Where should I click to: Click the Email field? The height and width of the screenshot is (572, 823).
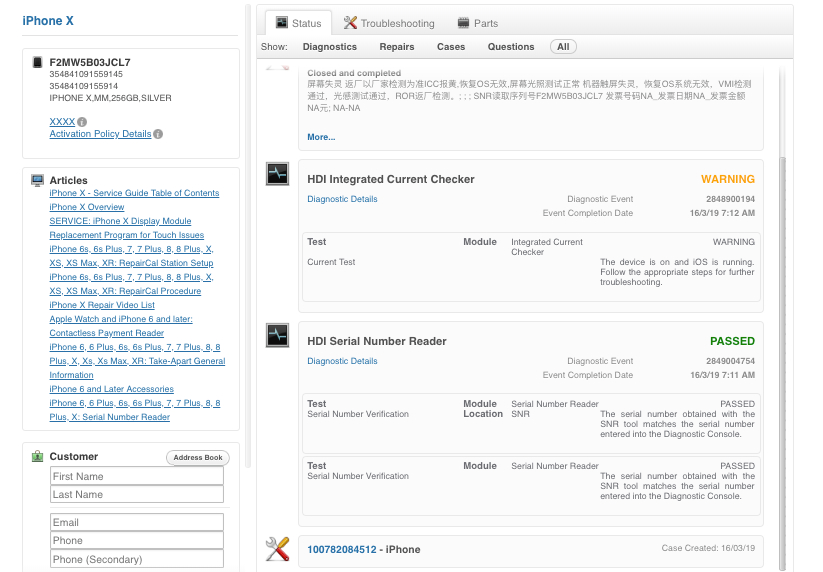(x=137, y=523)
